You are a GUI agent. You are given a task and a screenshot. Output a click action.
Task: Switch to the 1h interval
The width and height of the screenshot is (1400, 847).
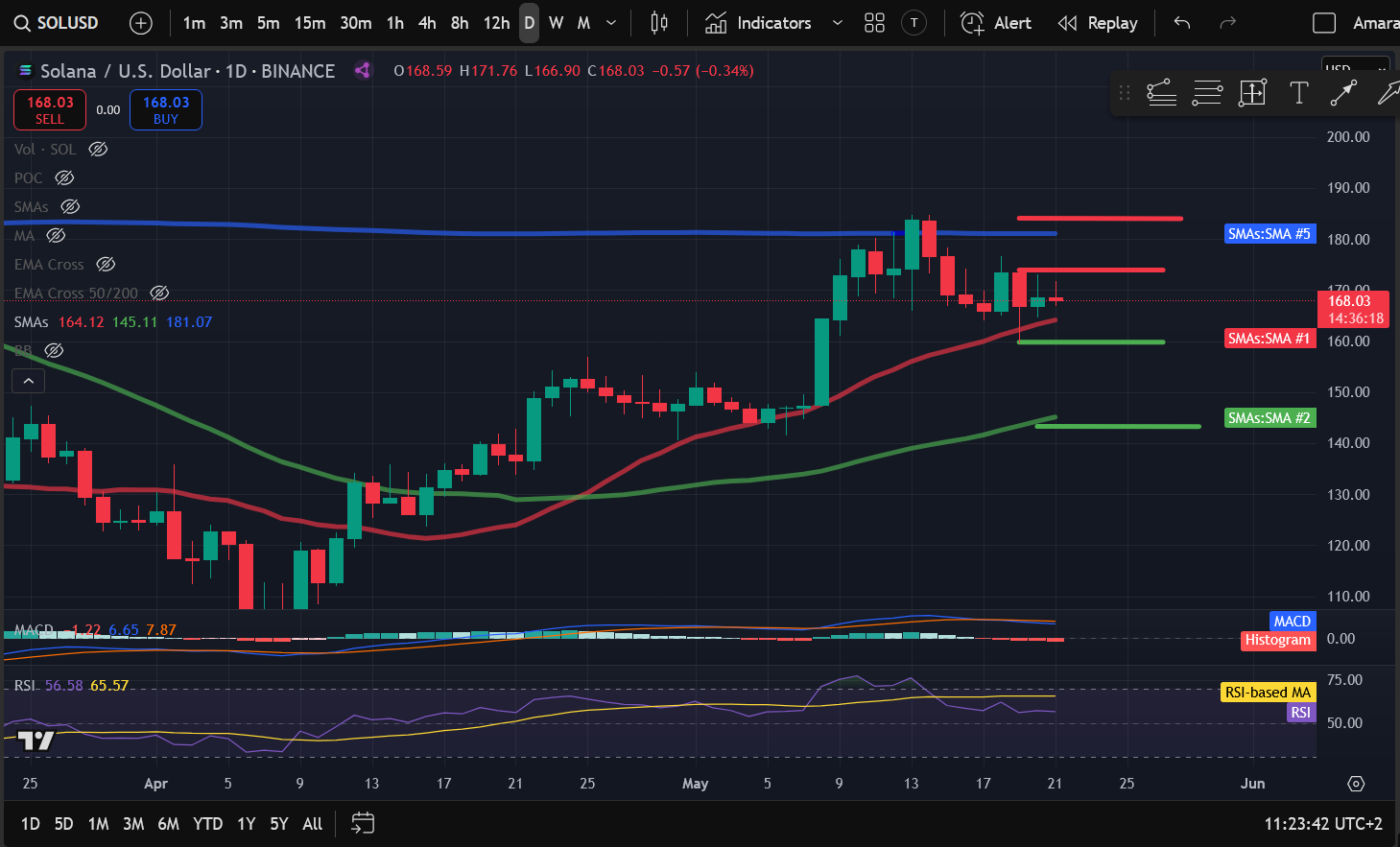pos(395,23)
